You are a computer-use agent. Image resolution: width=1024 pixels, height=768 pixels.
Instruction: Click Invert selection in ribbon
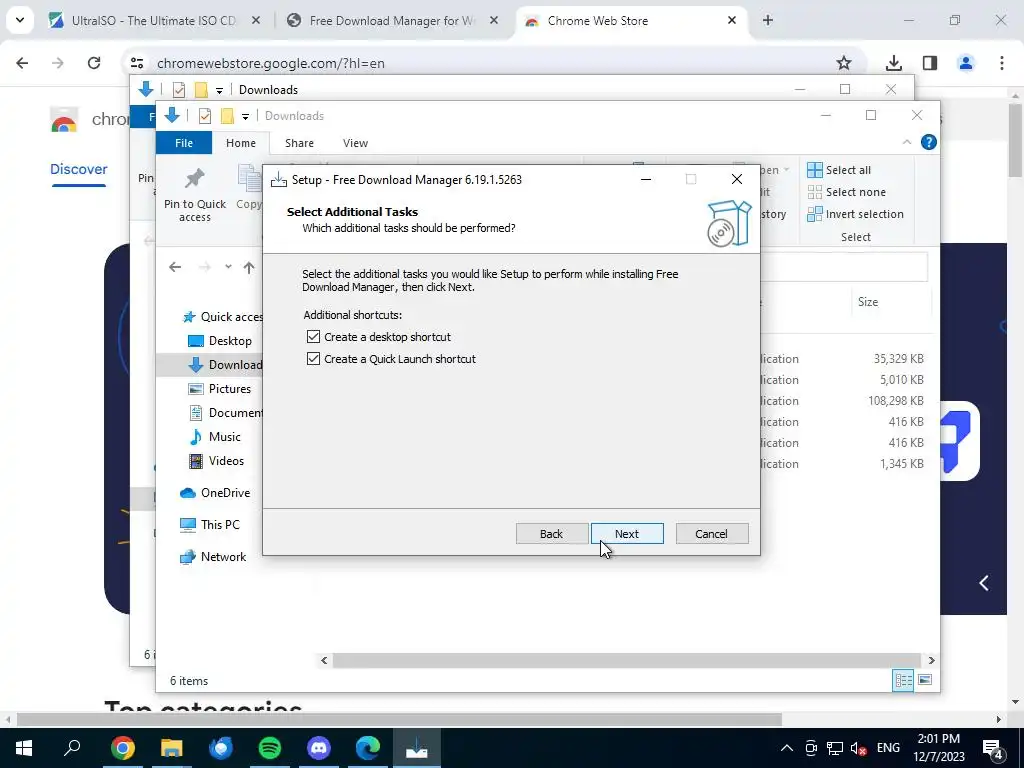pos(856,214)
